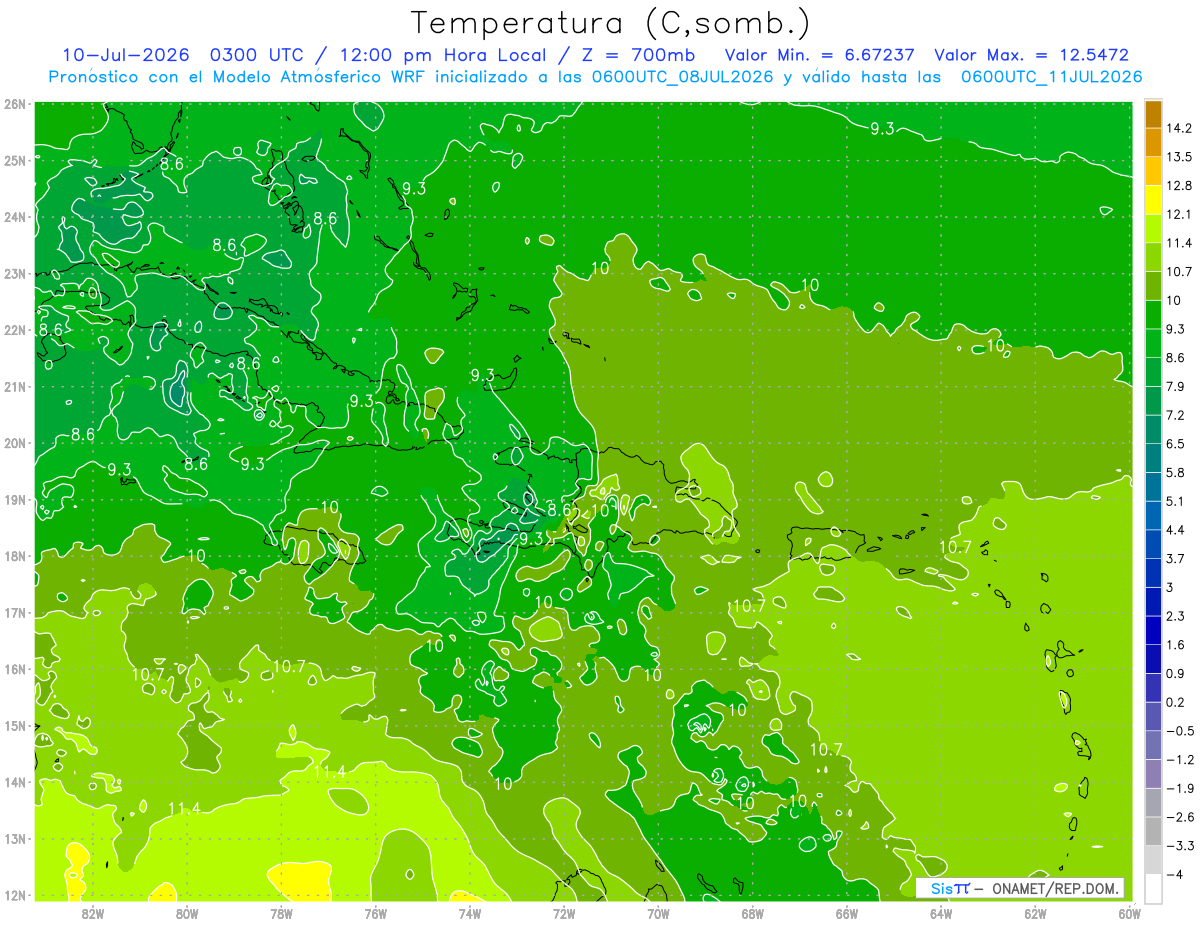Click the 66W longitude axis label
The width and height of the screenshot is (1200, 927).
pos(847,914)
